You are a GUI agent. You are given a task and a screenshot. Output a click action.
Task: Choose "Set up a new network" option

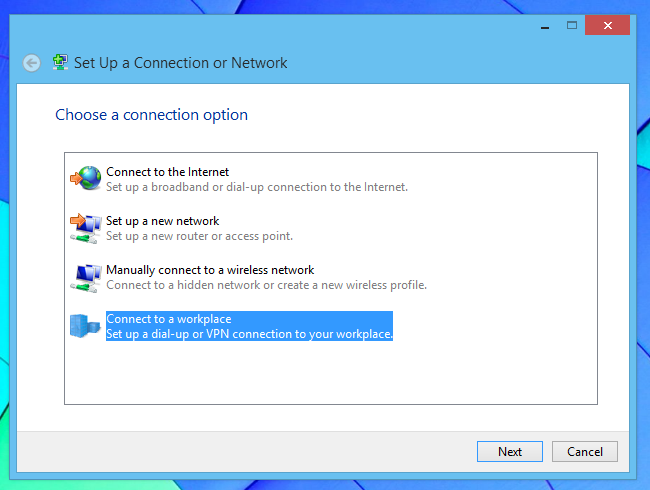[162, 221]
